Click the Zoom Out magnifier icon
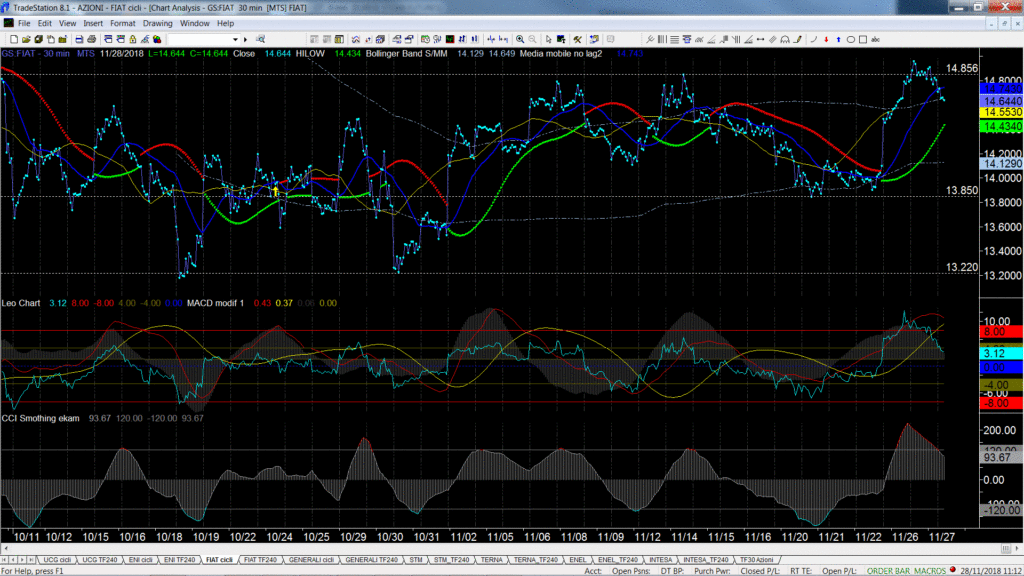1024x576 pixels. (x=532, y=39)
